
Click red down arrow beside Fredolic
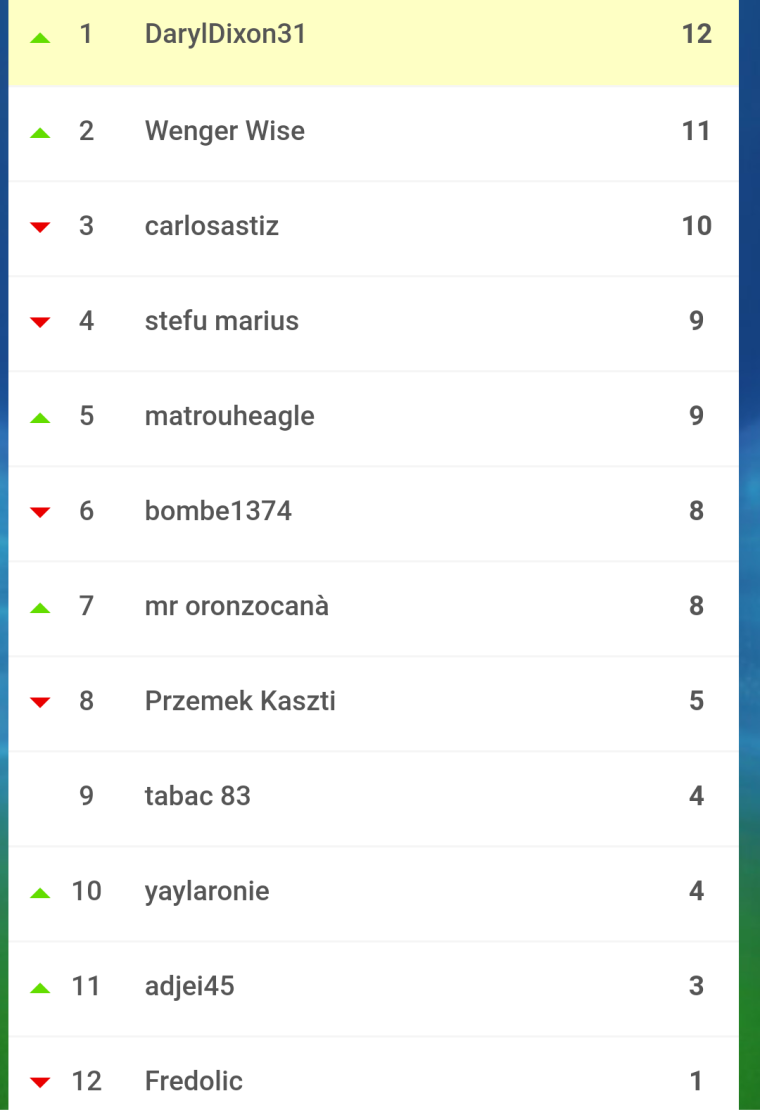coord(40,1082)
